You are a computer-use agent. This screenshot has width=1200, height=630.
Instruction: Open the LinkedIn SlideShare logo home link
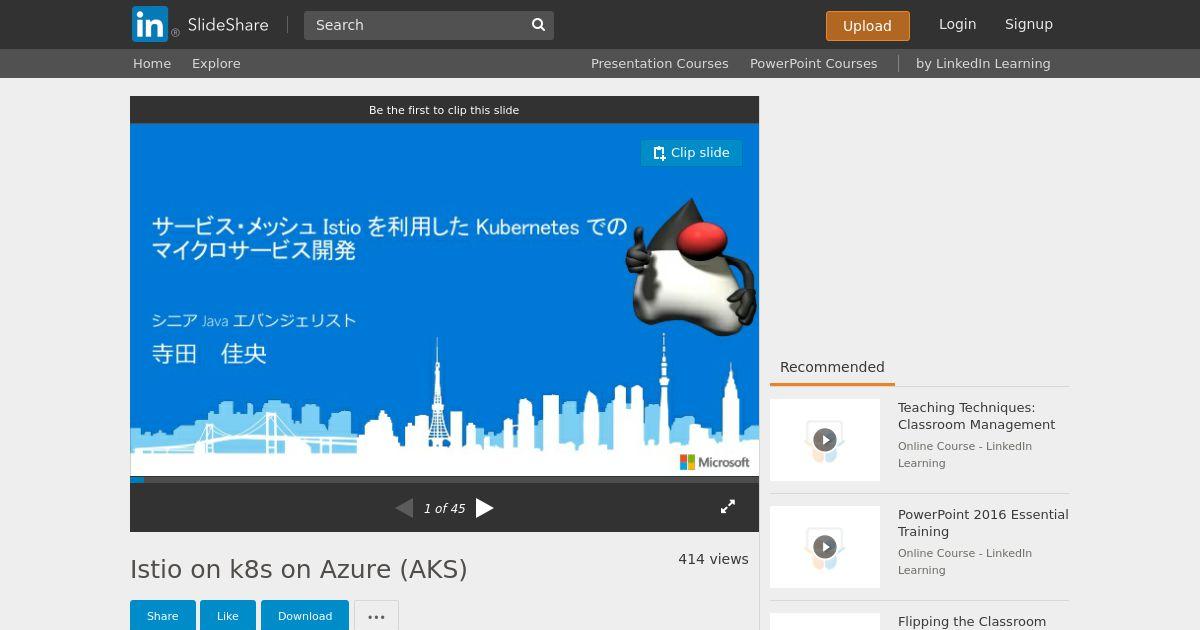click(200, 24)
